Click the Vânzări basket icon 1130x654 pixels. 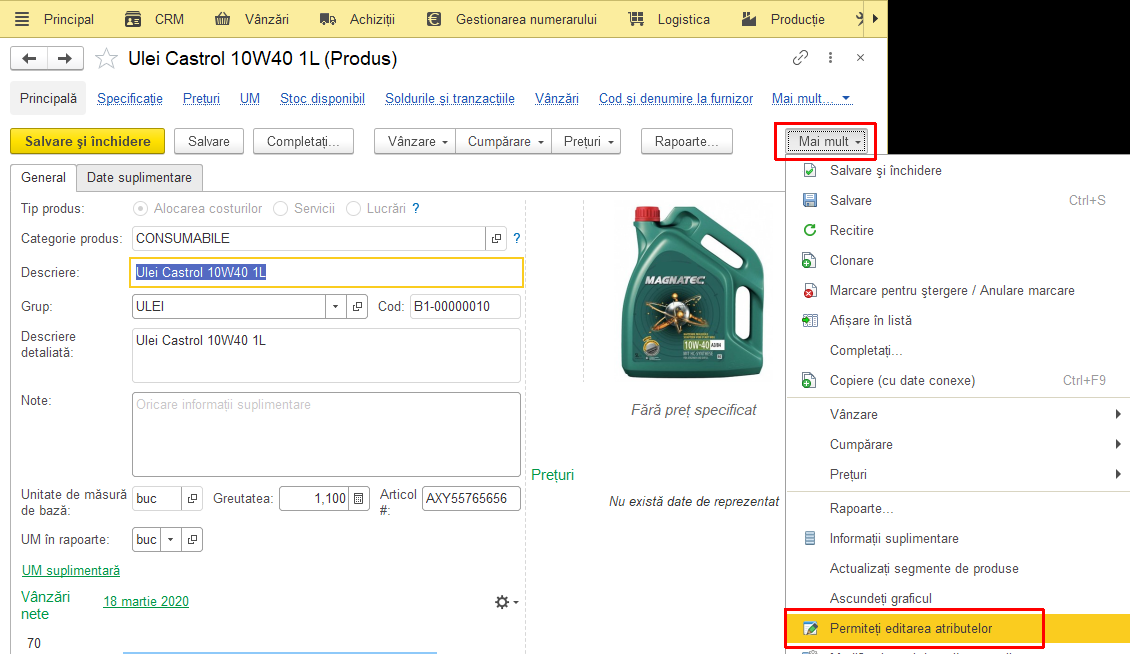pyautogui.click(x=223, y=19)
